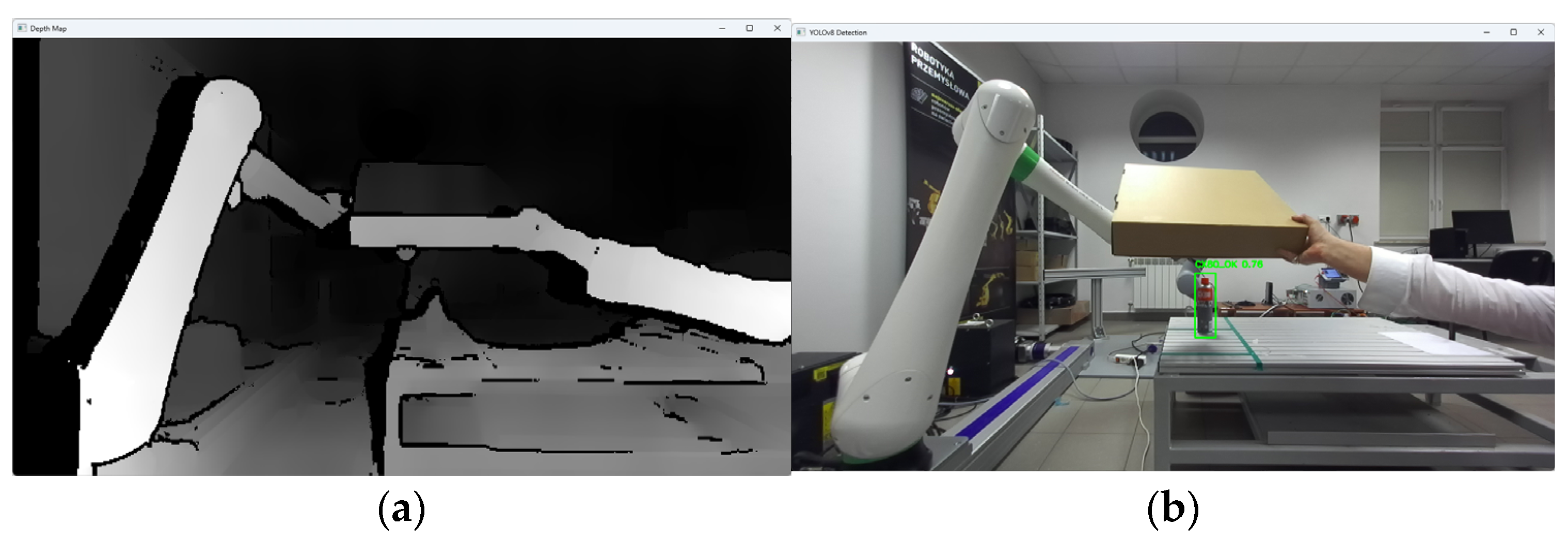
Task: Click inside the green bounding box on the spray can
Action: click(x=1205, y=306)
